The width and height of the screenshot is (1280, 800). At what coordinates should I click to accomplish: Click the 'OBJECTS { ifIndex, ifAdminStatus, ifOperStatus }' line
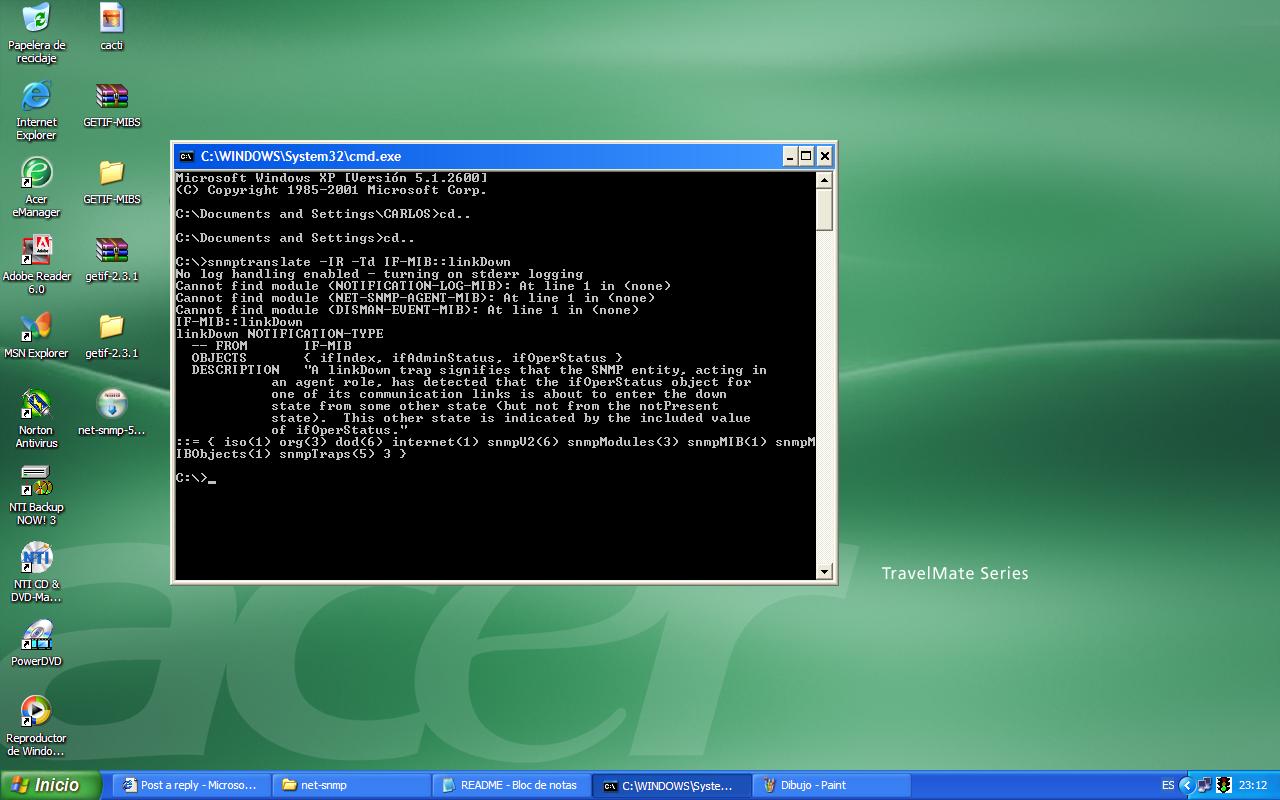click(x=407, y=358)
